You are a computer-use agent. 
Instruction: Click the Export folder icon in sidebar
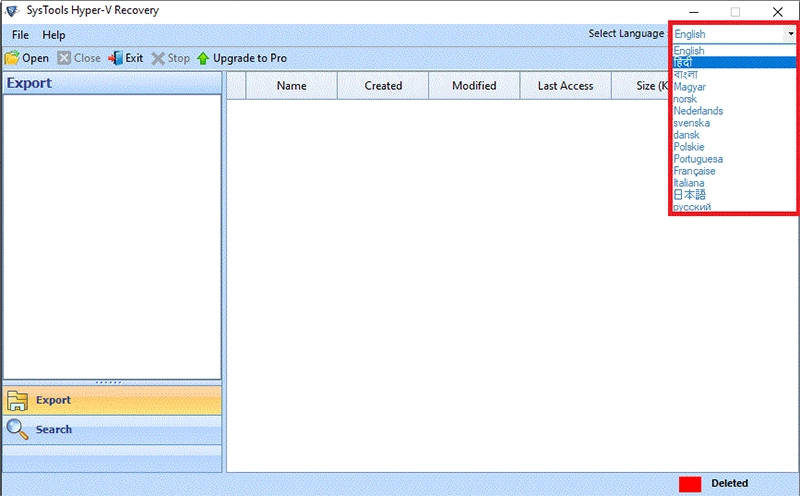coord(17,401)
